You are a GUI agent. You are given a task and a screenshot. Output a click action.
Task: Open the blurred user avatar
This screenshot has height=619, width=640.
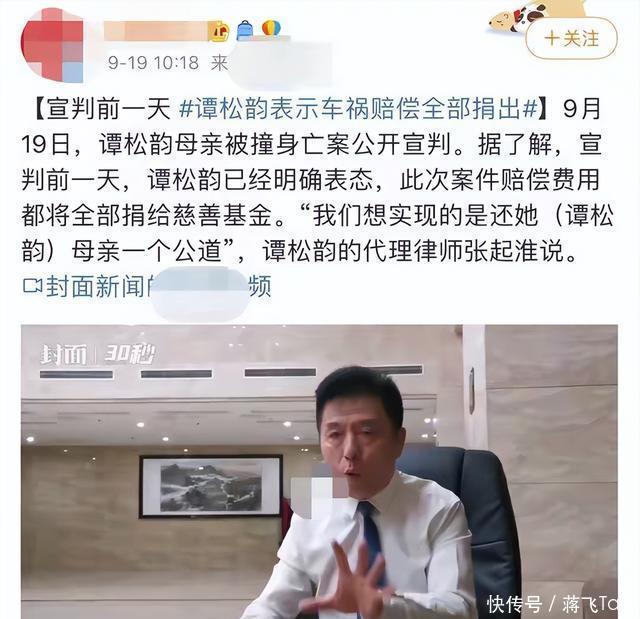pos(52,45)
